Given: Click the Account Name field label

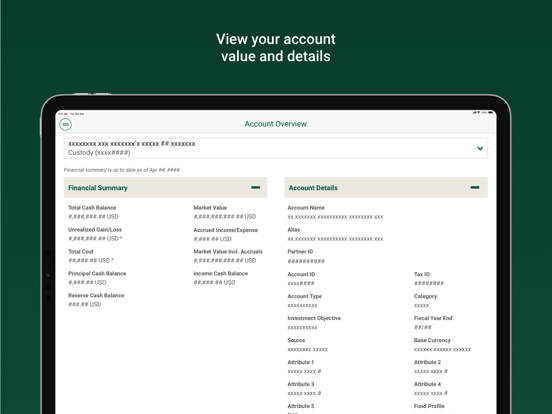Looking at the screenshot, I should pos(306,208).
